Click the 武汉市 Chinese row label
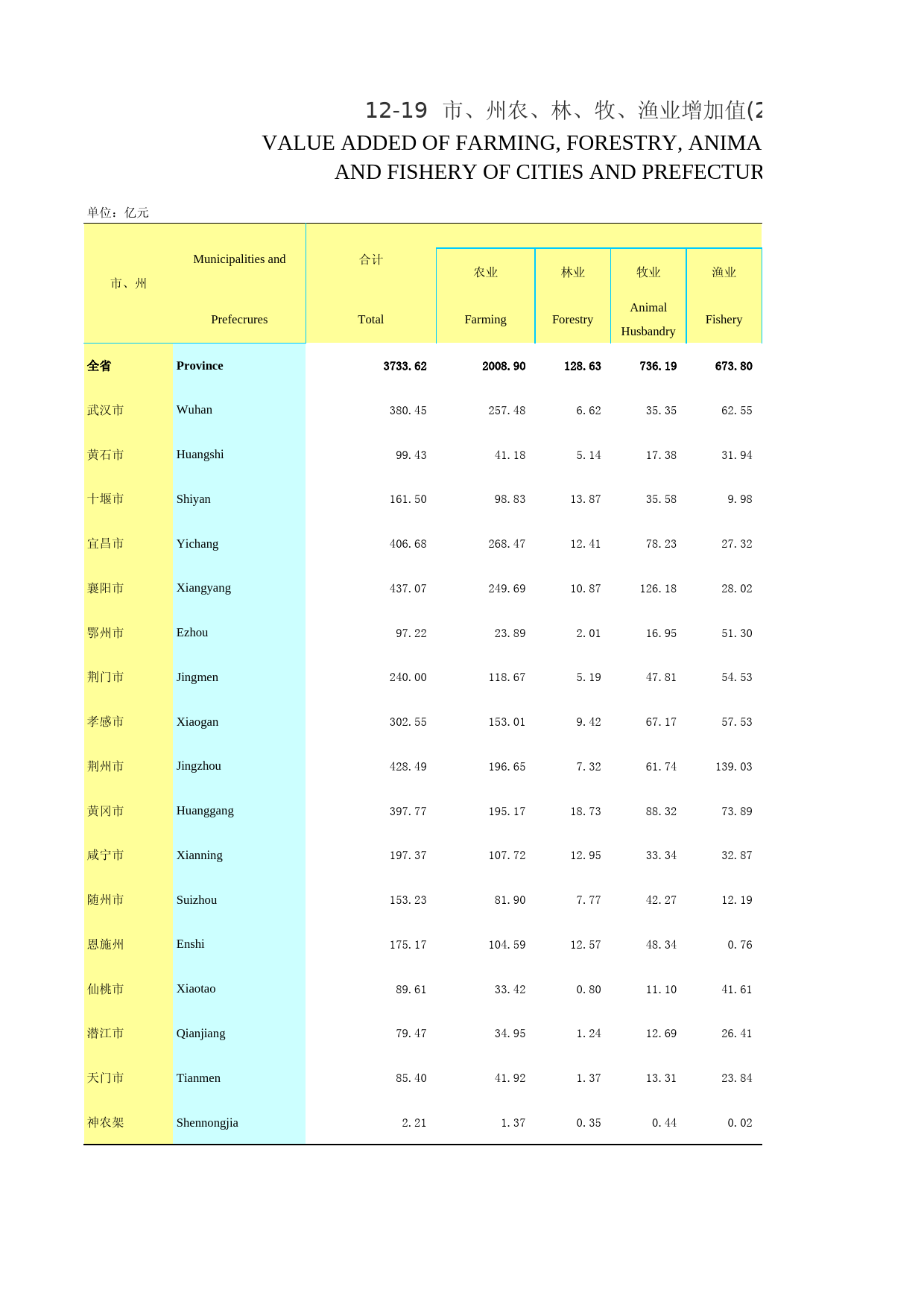This screenshot has width=924, height=1307. (x=105, y=411)
